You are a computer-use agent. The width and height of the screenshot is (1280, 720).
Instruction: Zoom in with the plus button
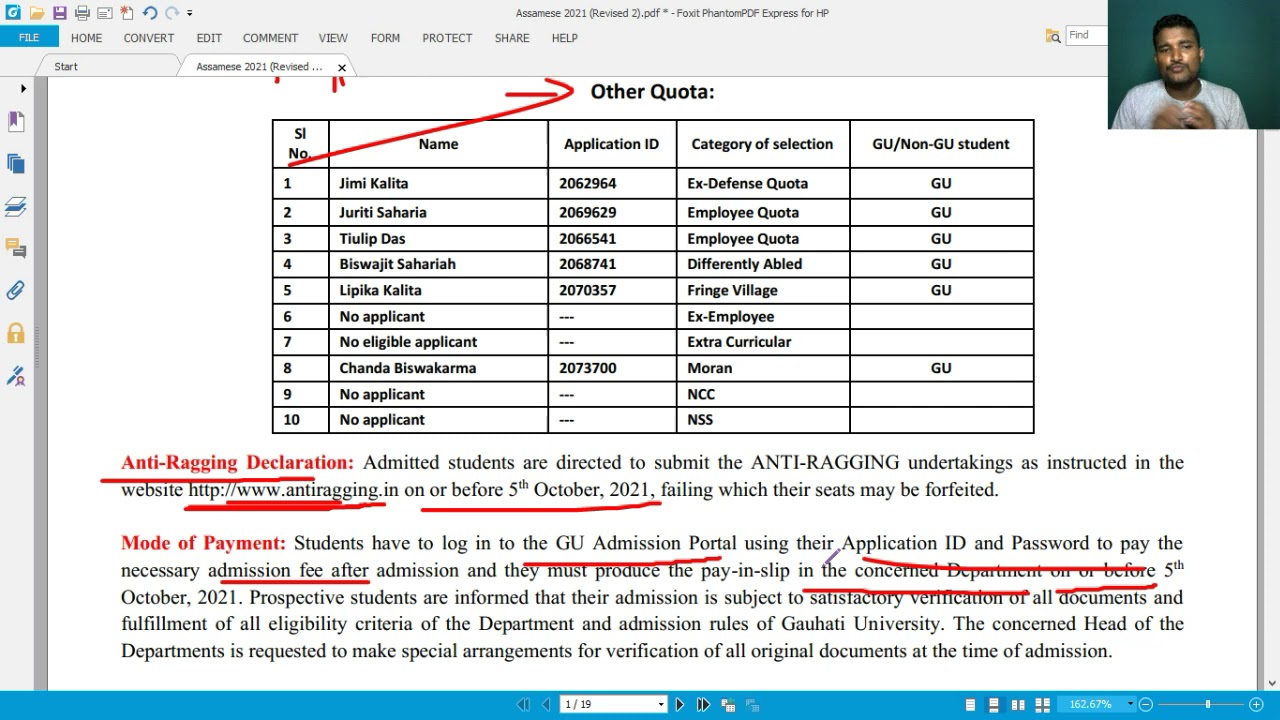(1257, 705)
